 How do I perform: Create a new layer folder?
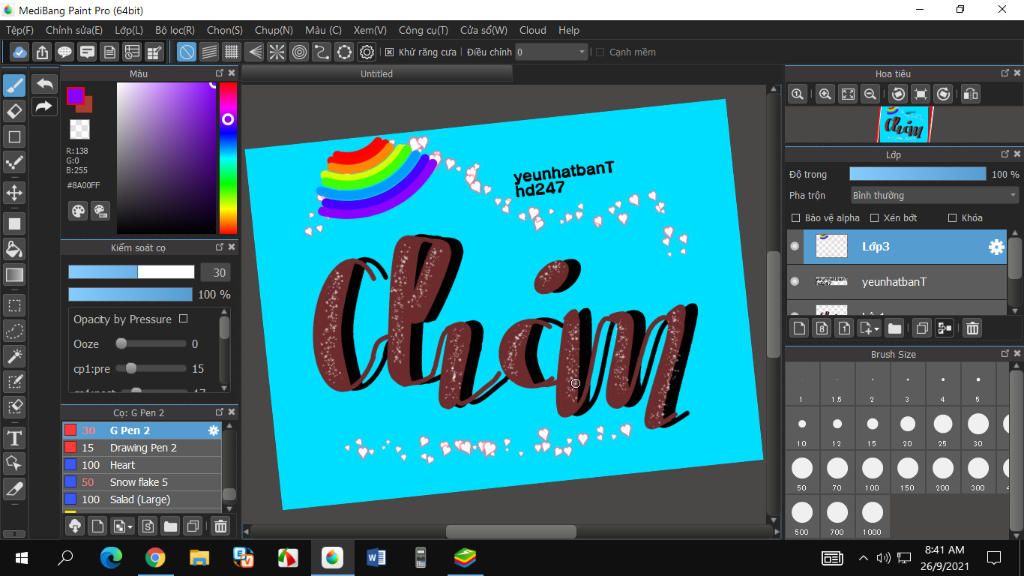(895, 328)
